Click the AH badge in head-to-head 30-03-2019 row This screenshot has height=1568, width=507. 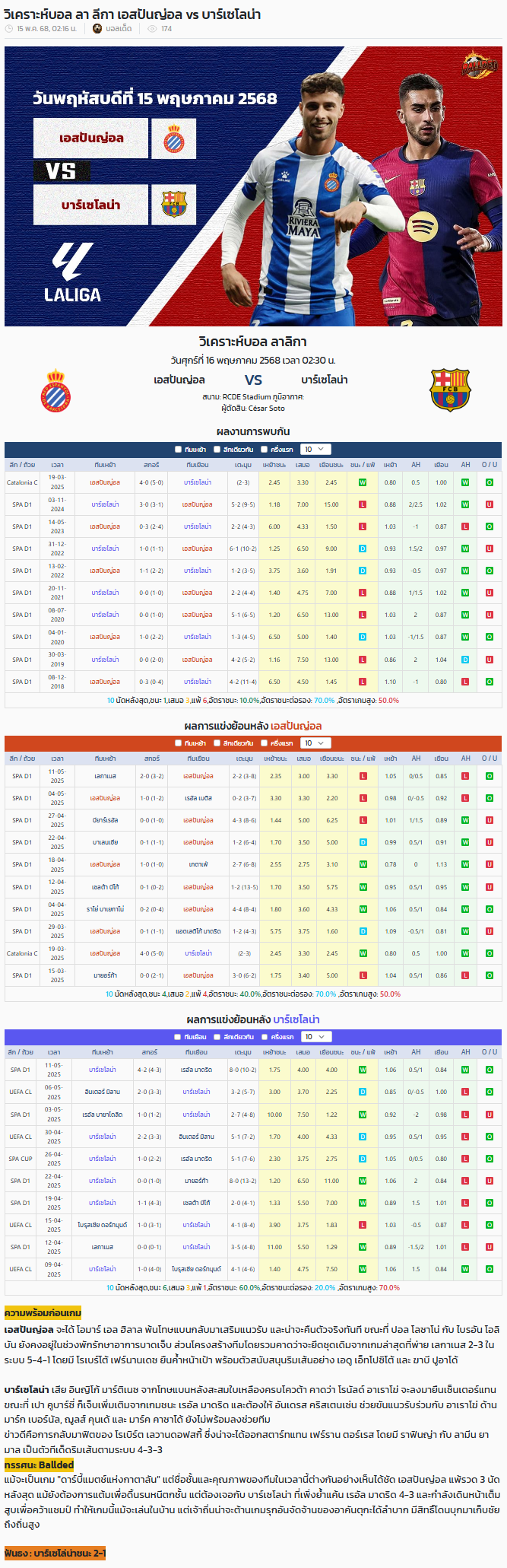[x=465, y=660]
